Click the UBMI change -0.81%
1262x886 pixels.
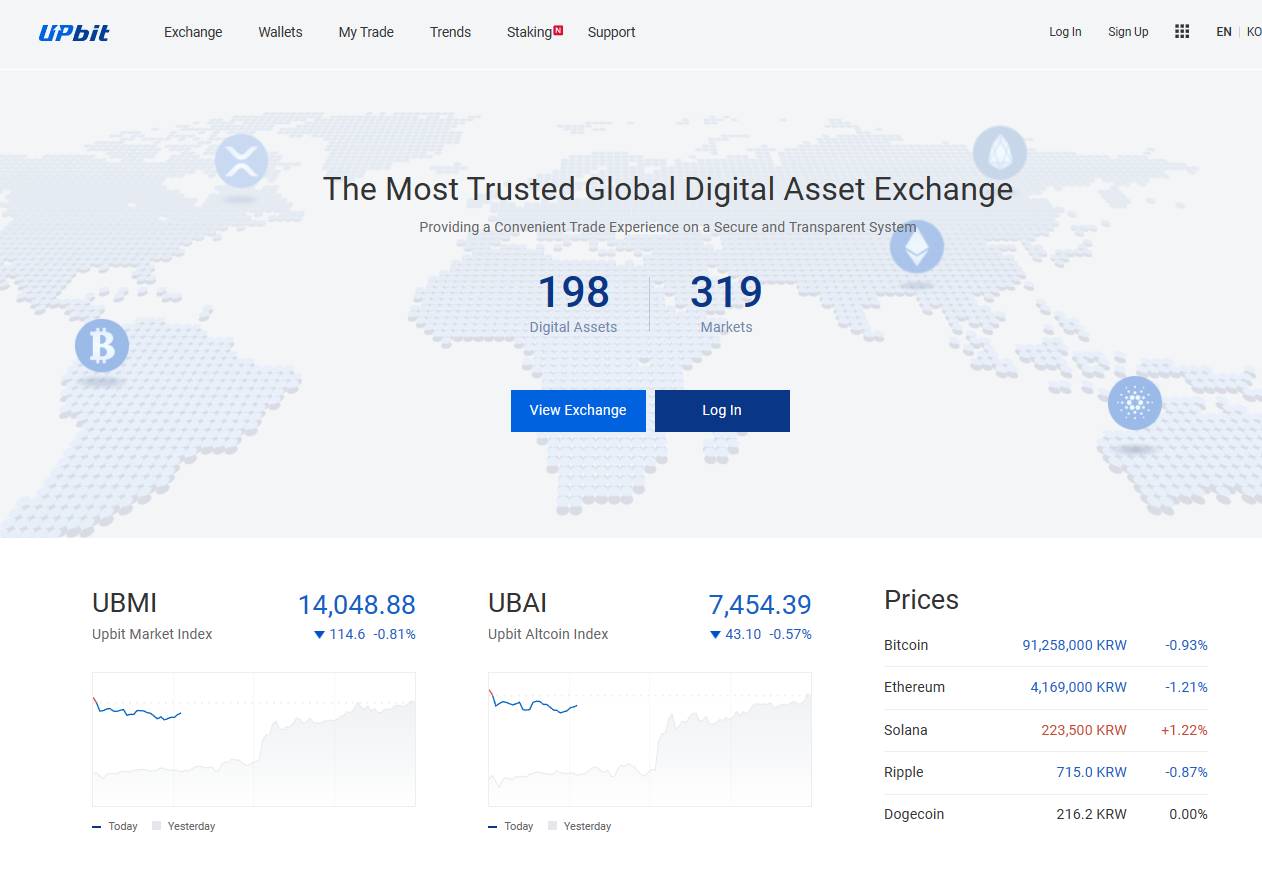click(394, 634)
